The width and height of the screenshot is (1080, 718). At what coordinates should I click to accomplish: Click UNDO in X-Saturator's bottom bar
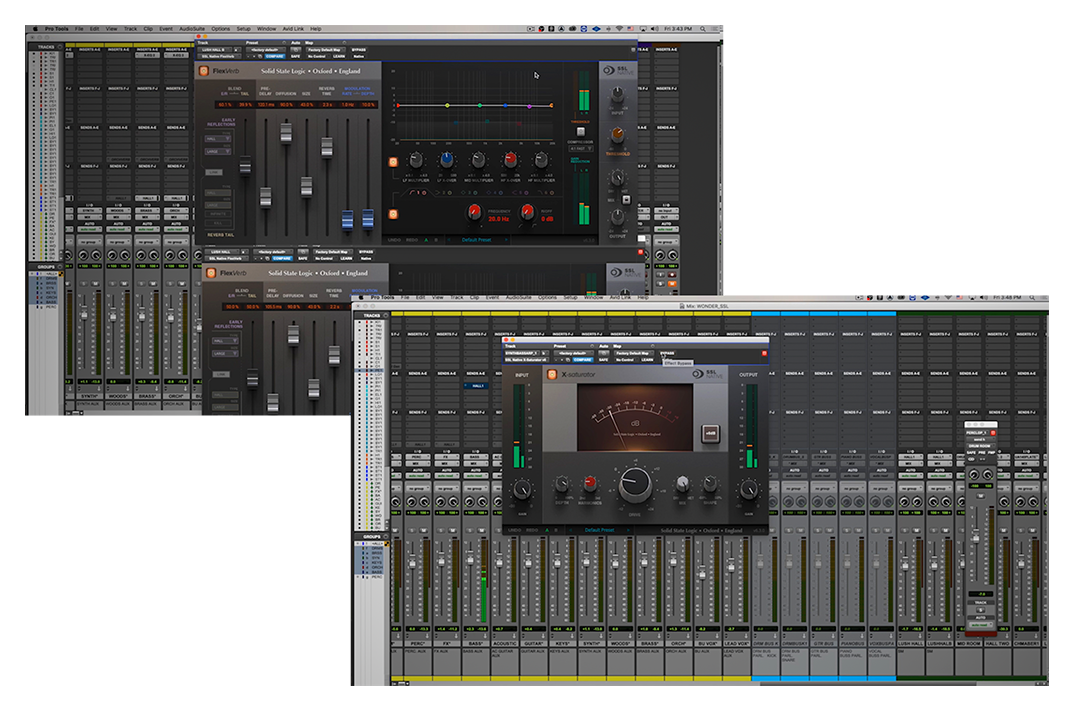tap(514, 530)
